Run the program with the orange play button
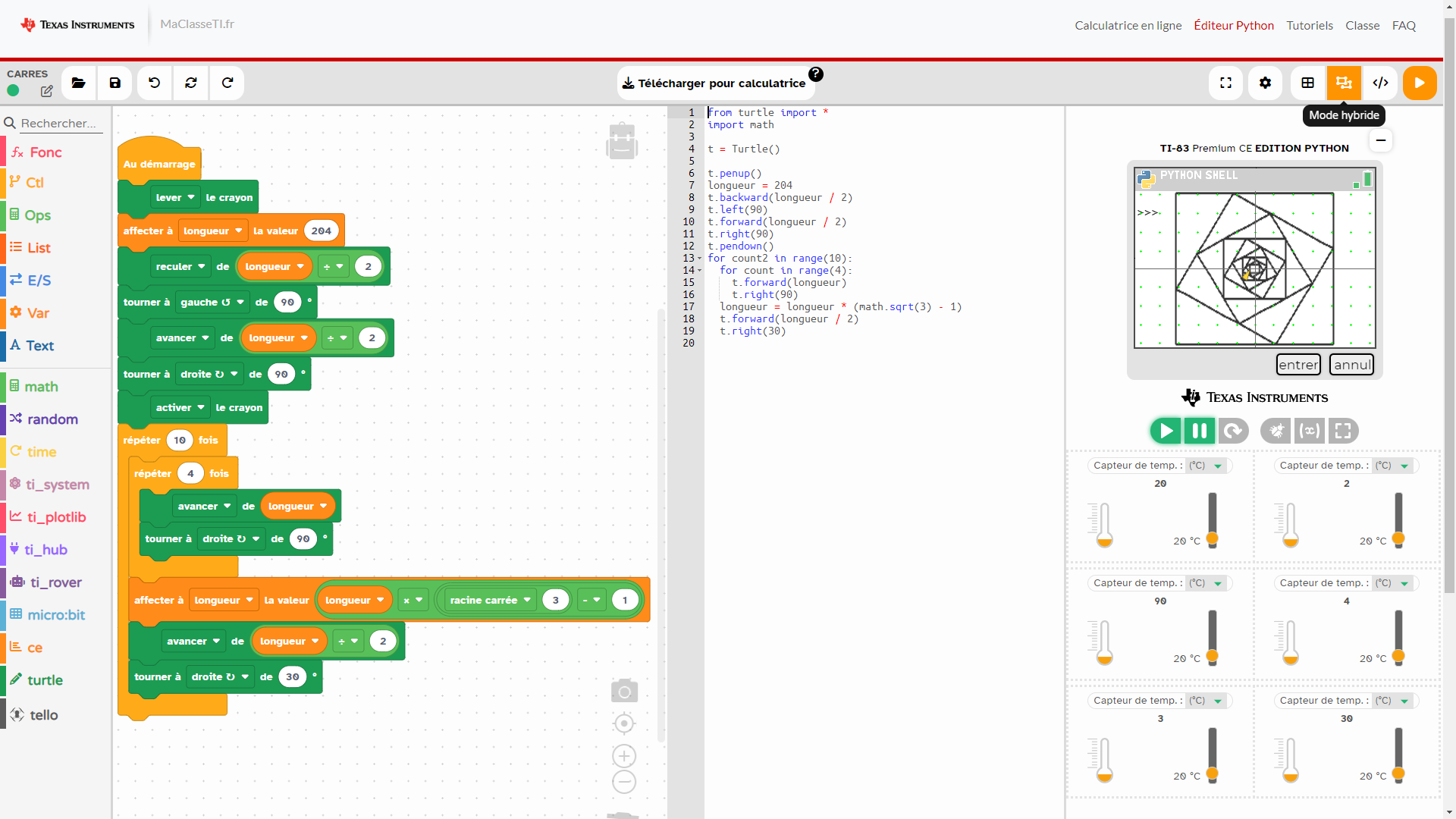 tap(1420, 83)
